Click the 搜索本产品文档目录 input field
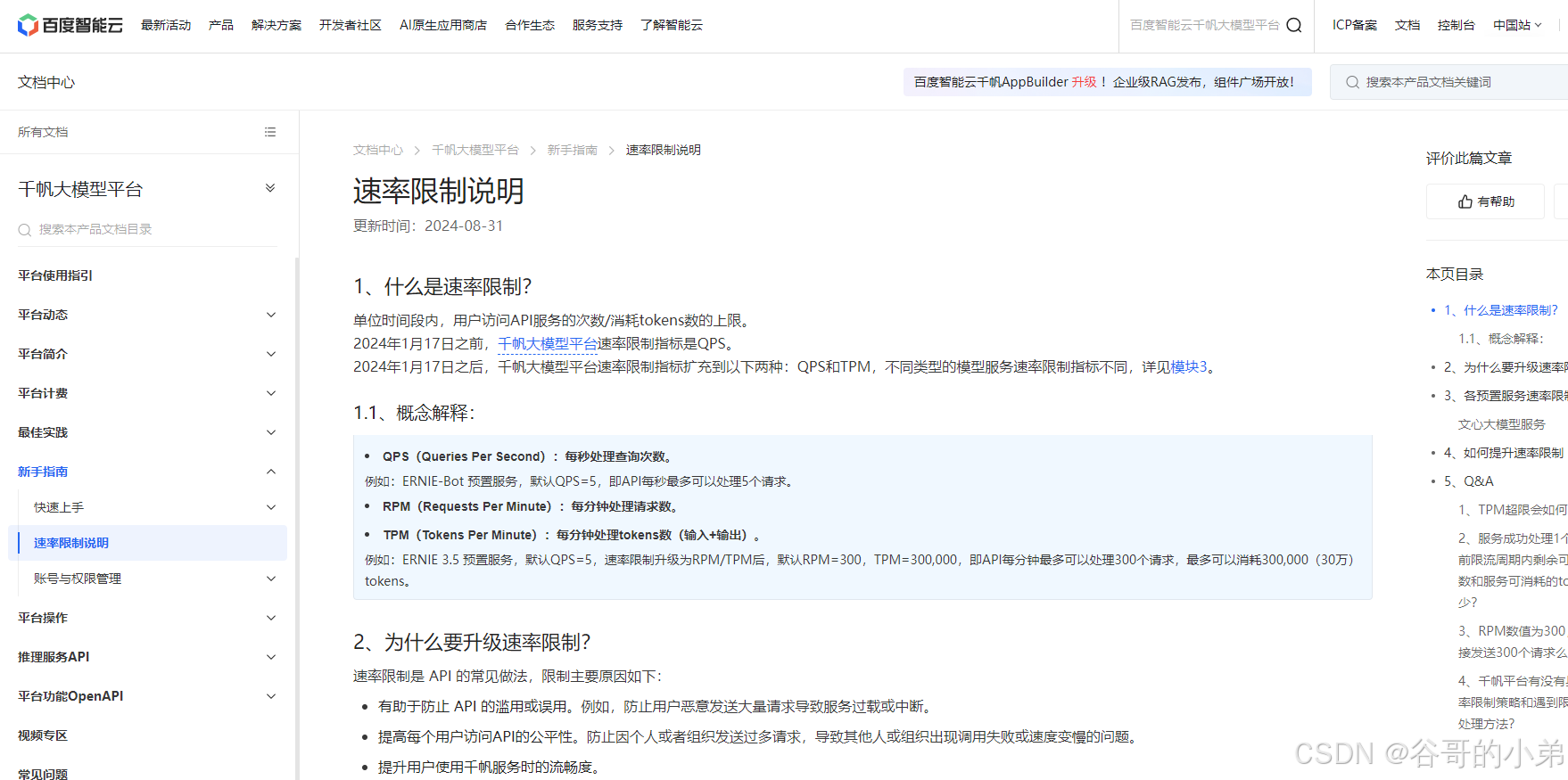Screen dimensions: 1568x780 (148, 230)
